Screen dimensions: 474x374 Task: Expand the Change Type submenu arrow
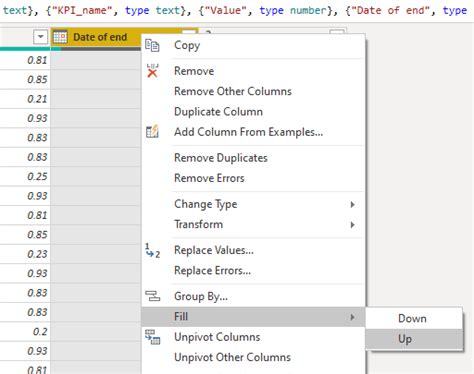[352, 204]
